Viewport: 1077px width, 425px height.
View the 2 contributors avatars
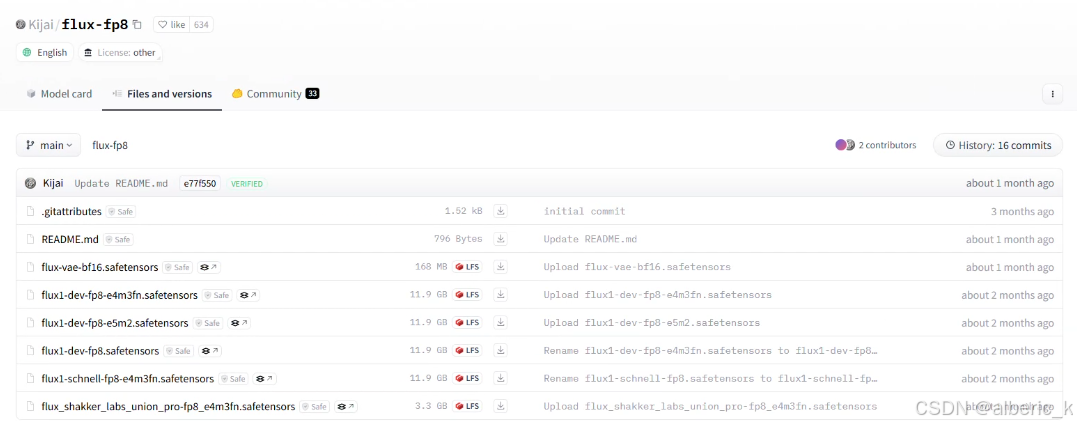[845, 145]
